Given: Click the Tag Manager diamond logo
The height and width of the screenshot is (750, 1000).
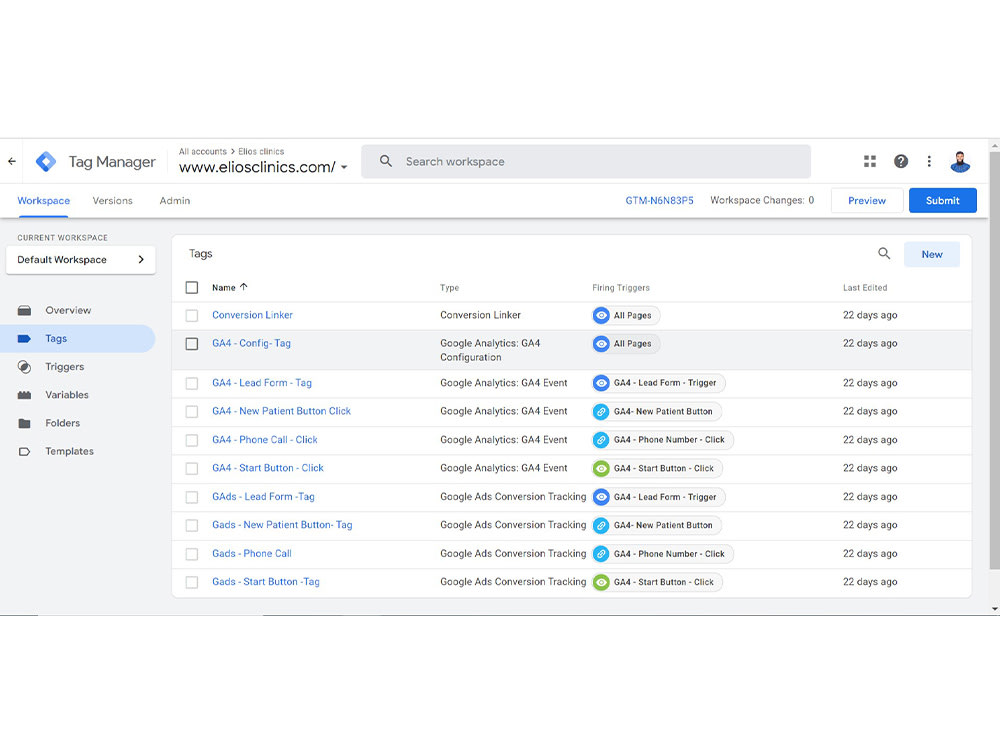Looking at the screenshot, I should (x=46, y=161).
